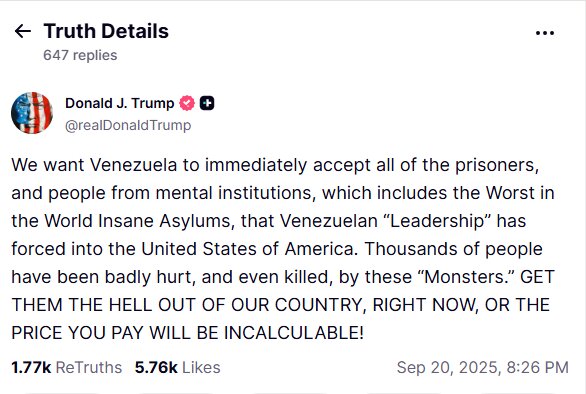Click the 5.76k likes number

(156, 367)
